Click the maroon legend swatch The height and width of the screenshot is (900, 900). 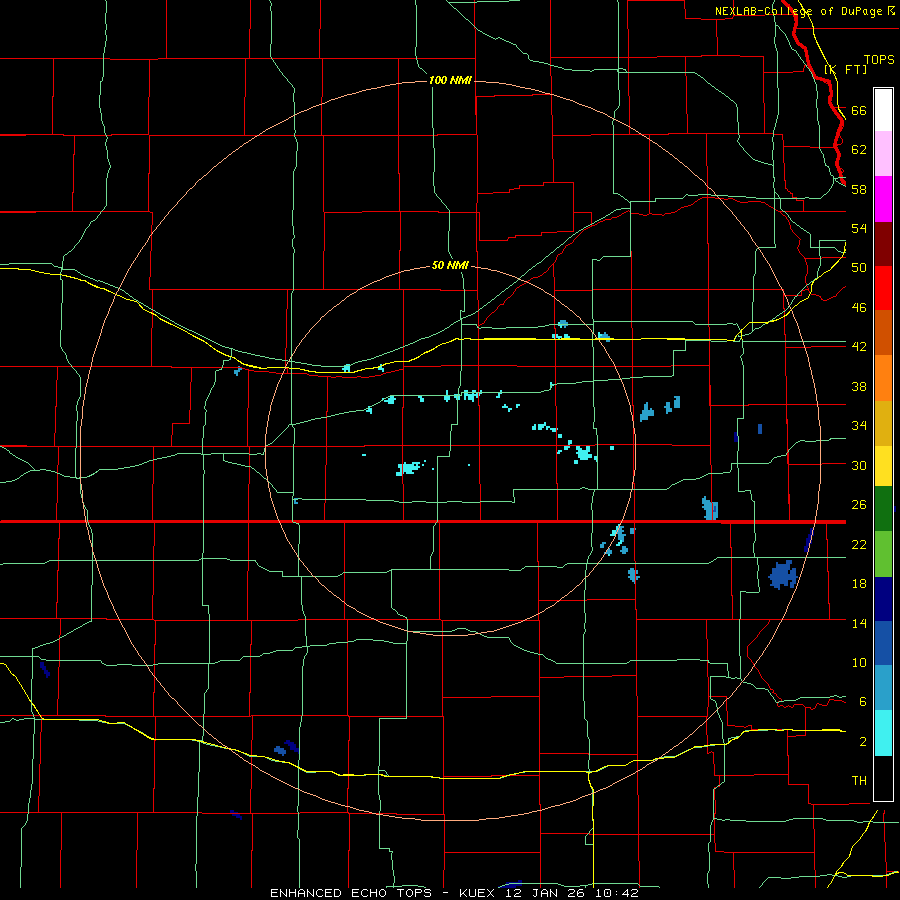(883, 245)
